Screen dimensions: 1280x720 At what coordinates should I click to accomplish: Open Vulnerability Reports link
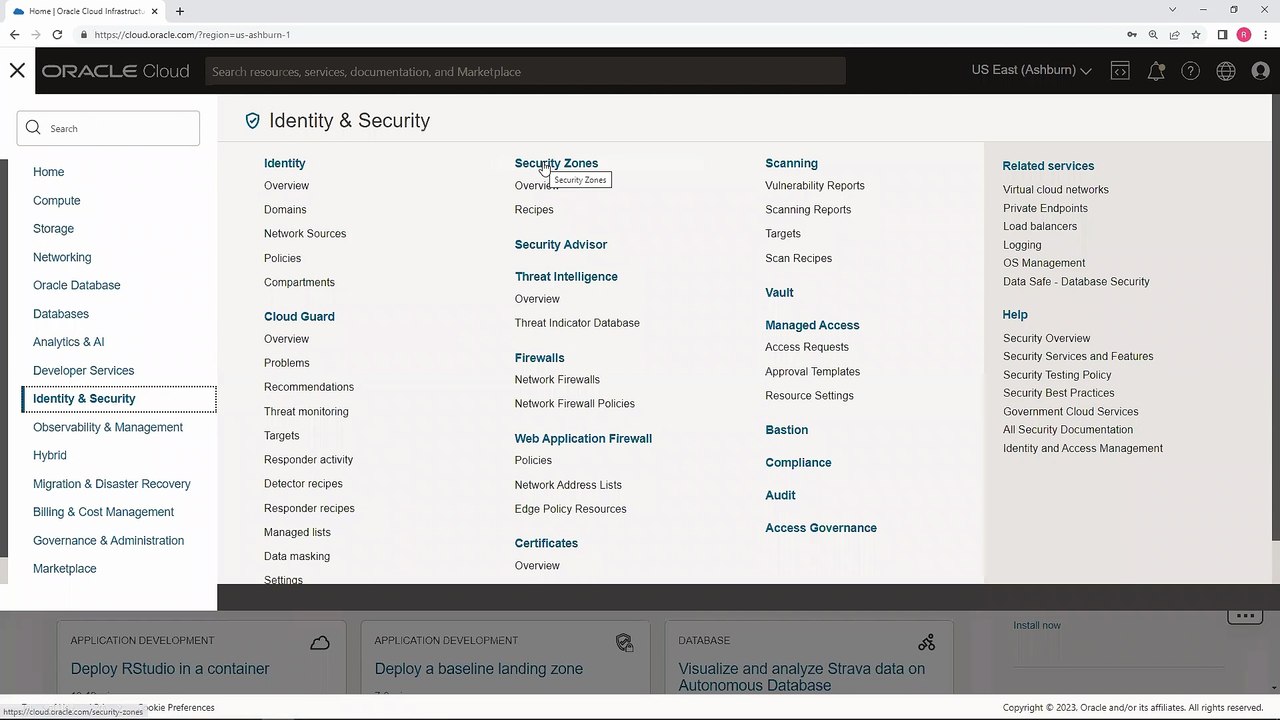point(815,185)
